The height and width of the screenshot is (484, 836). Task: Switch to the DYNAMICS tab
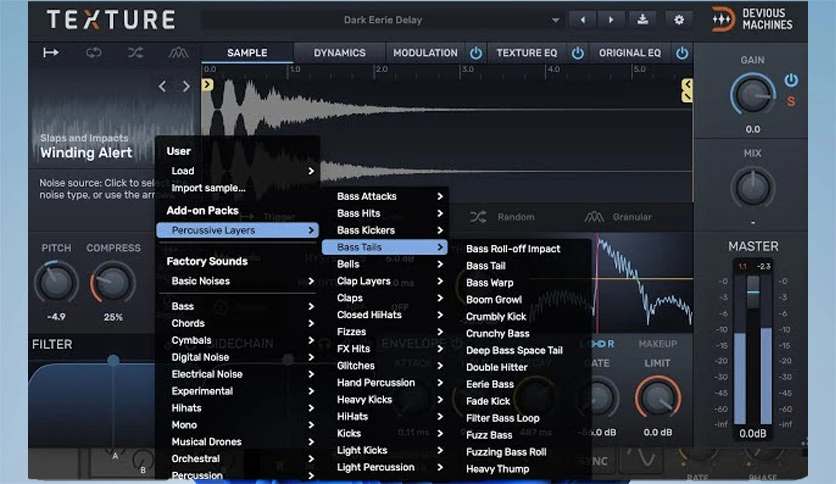click(x=339, y=53)
